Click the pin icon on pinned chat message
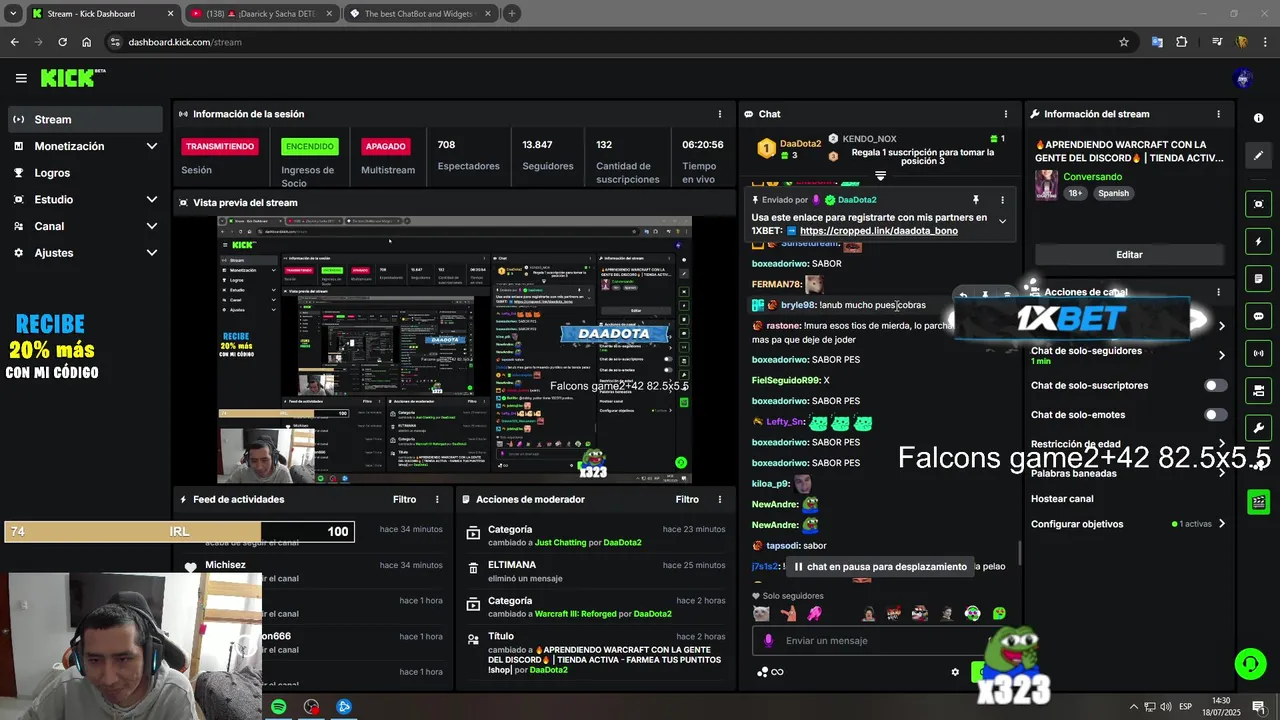Image resolution: width=1280 pixels, height=720 pixels. pos(975,200)
